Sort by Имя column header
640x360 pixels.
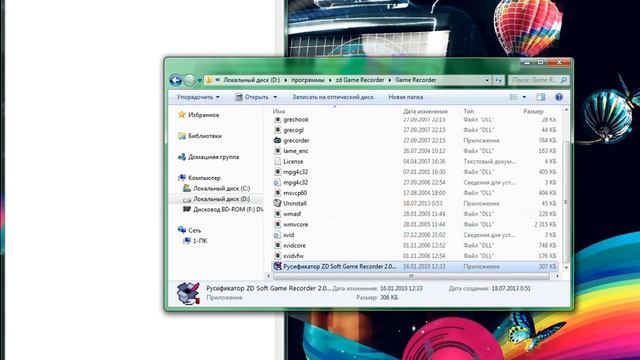click(279, 111)
